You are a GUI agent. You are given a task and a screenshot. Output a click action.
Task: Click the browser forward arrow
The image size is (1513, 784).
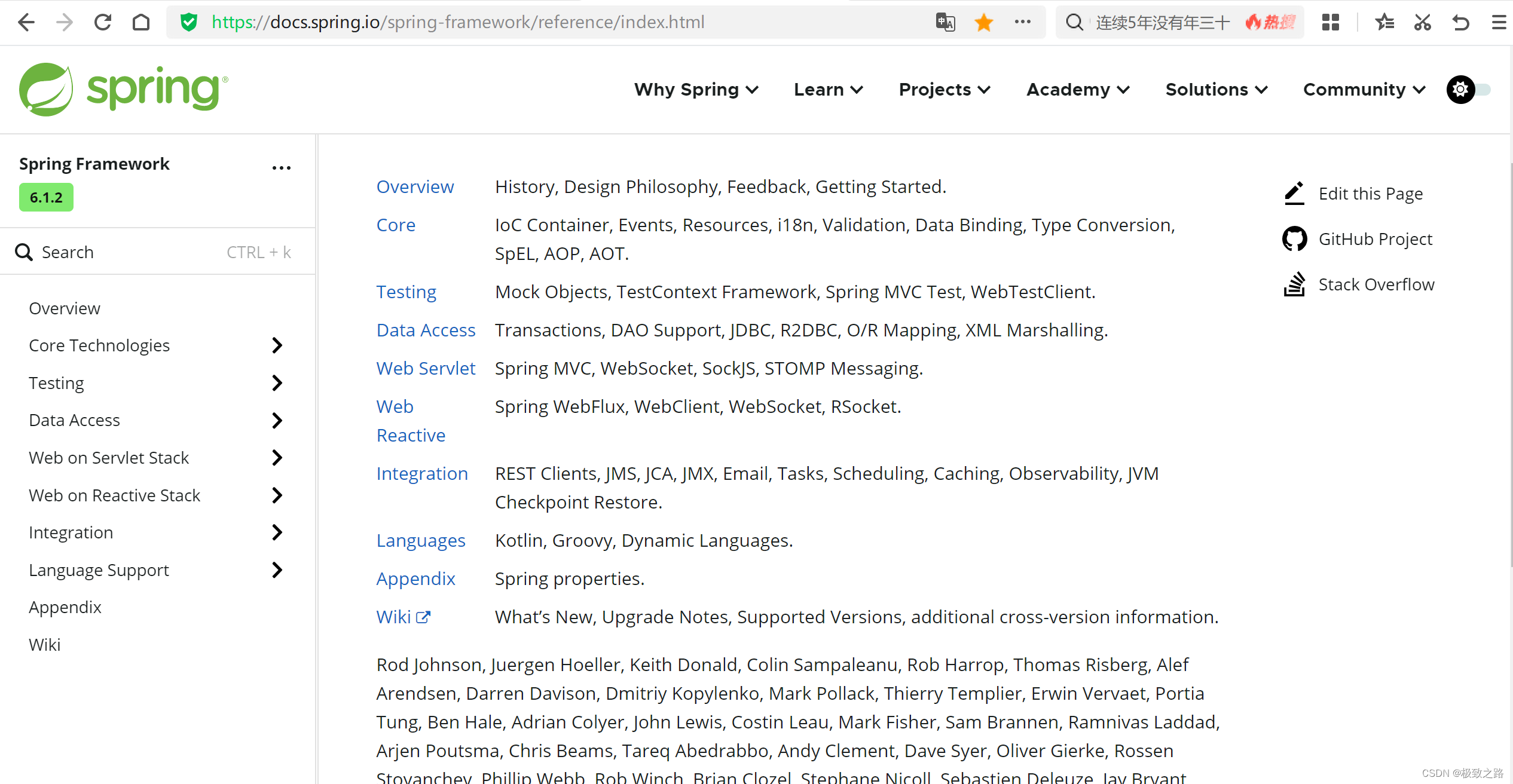coord(65,23)
